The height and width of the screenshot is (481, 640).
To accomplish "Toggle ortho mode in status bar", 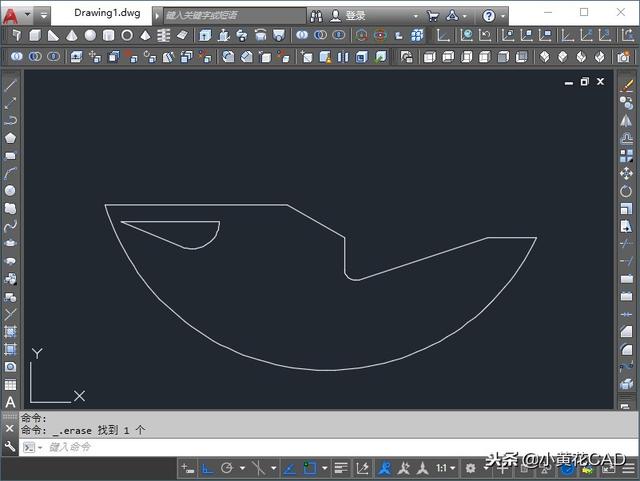I will coord(208,468).
